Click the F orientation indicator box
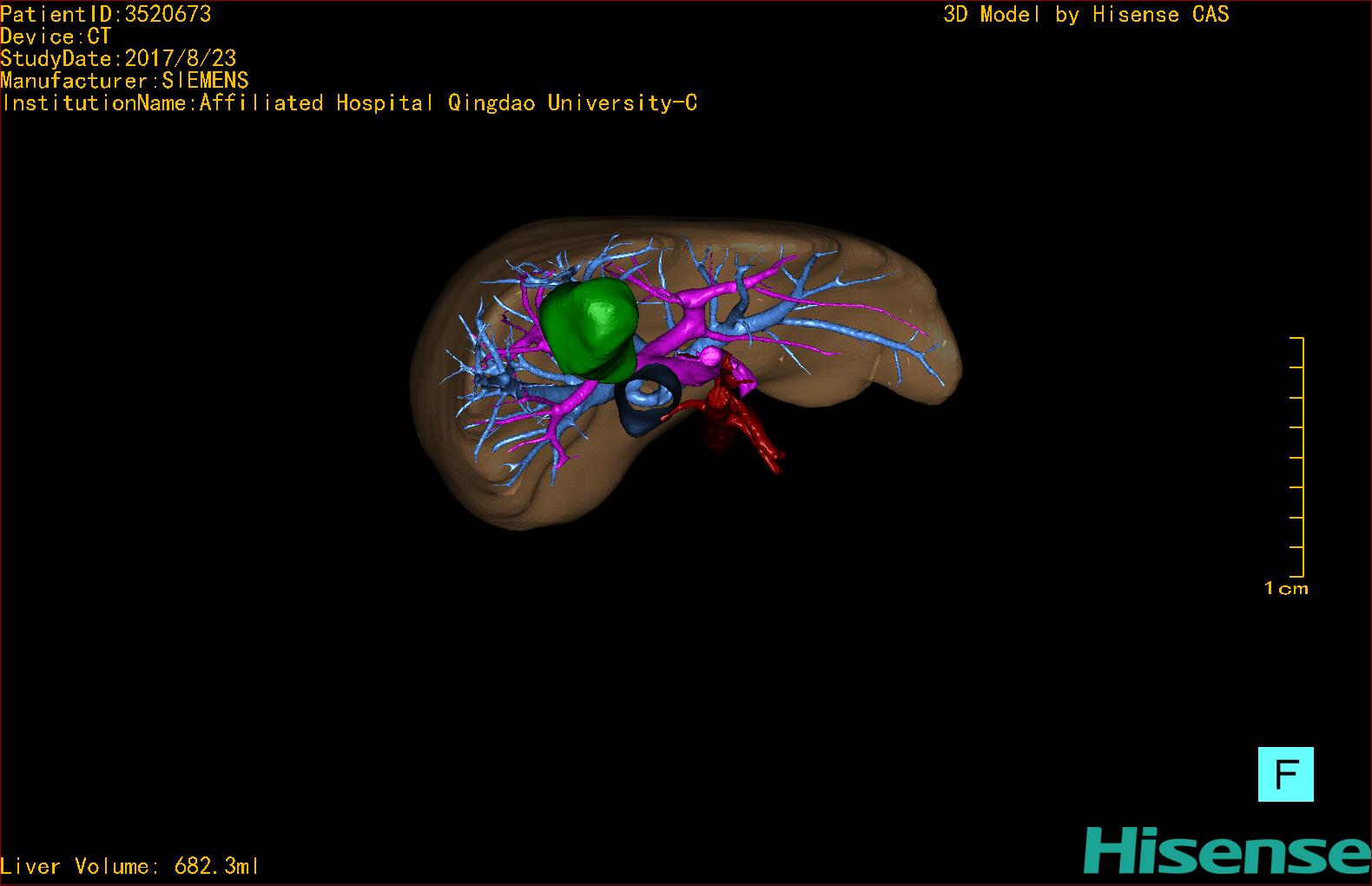Image resolution: width=1372 pixels, height=886 pixels. click(x=1285, y=774)
